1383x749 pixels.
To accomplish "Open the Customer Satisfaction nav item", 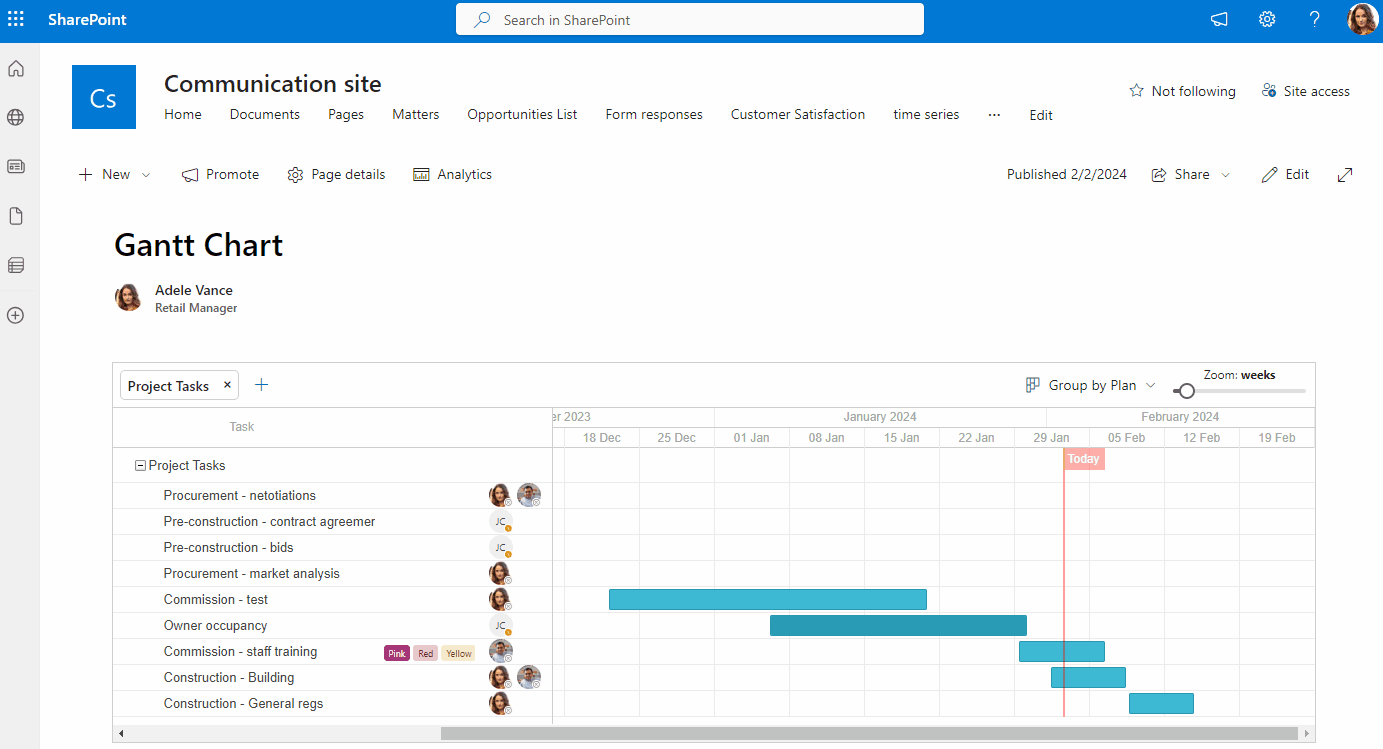I will [797, 114].
